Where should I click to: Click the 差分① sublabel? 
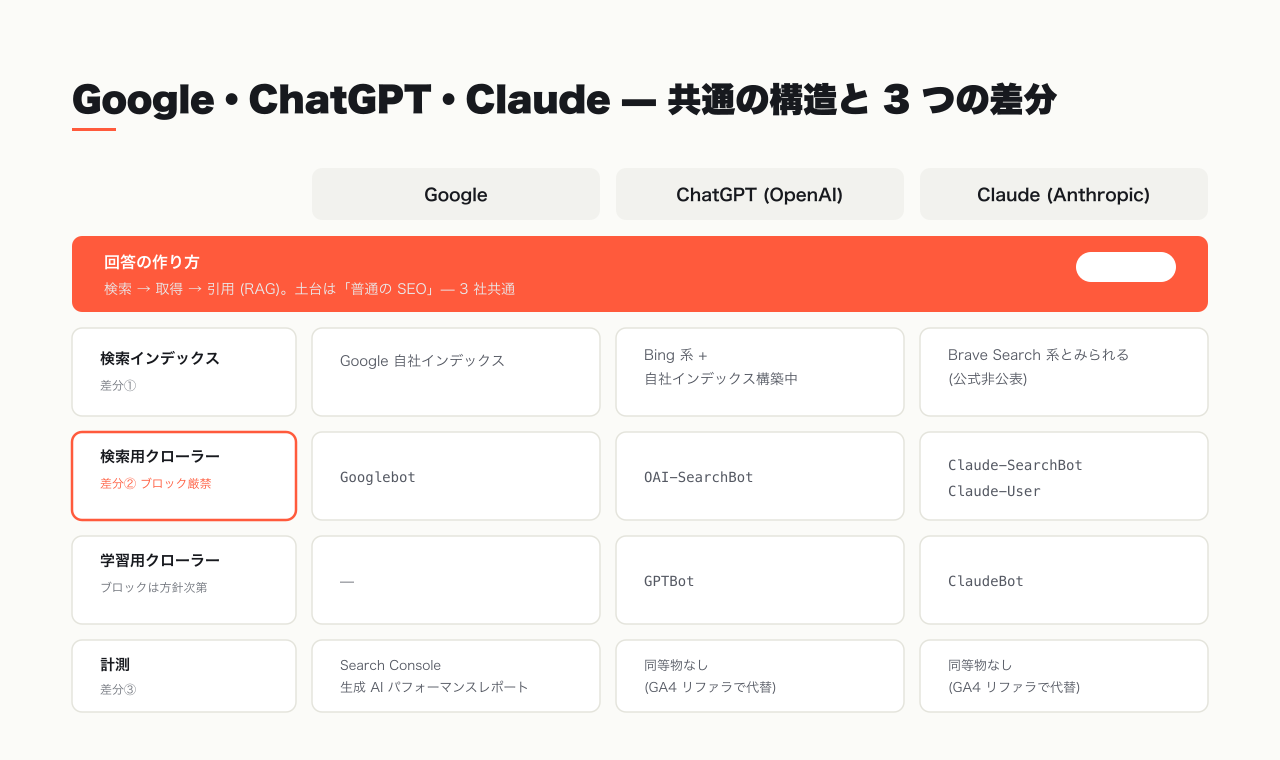(118, 385)
